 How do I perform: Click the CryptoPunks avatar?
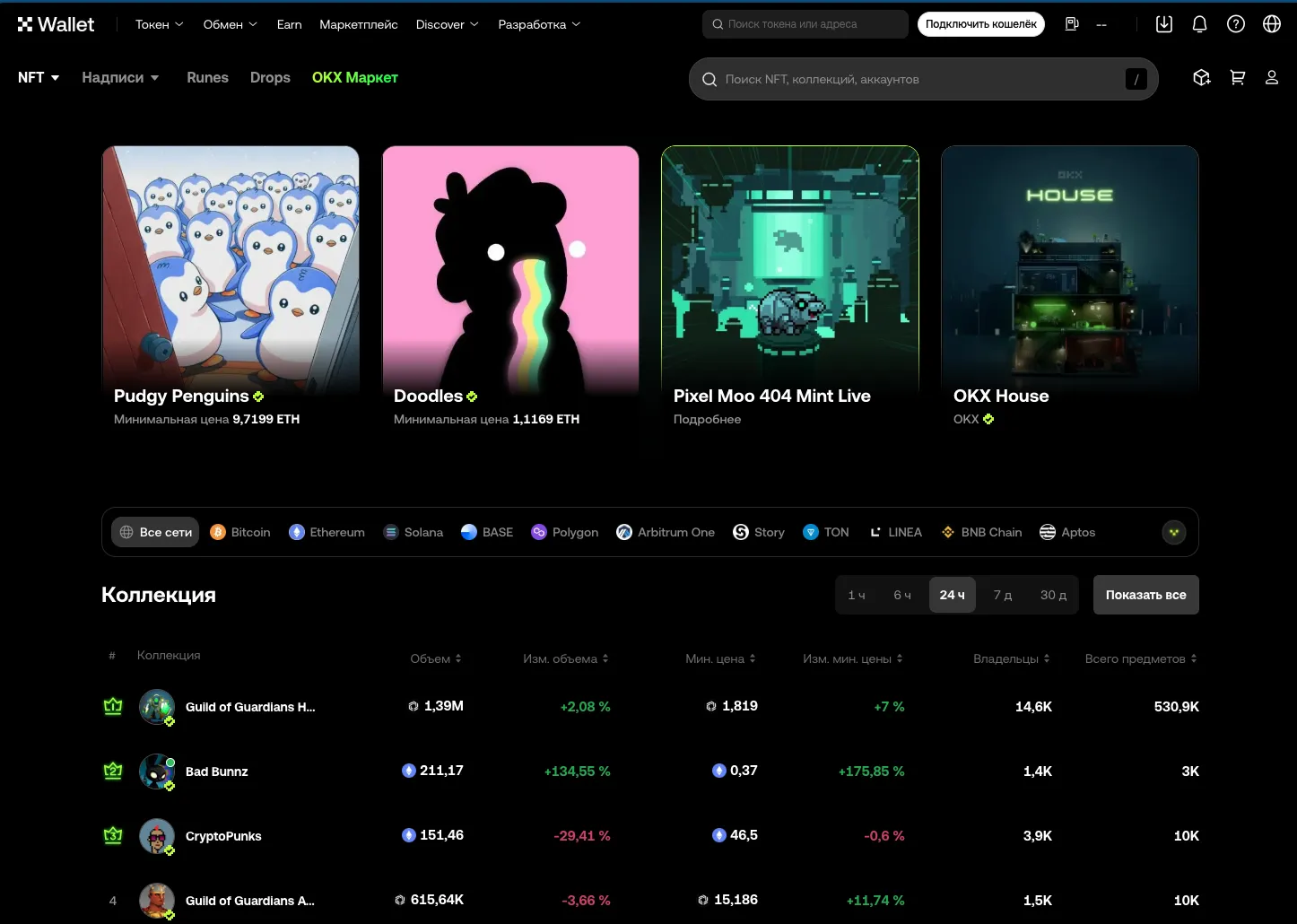point(157,836)
